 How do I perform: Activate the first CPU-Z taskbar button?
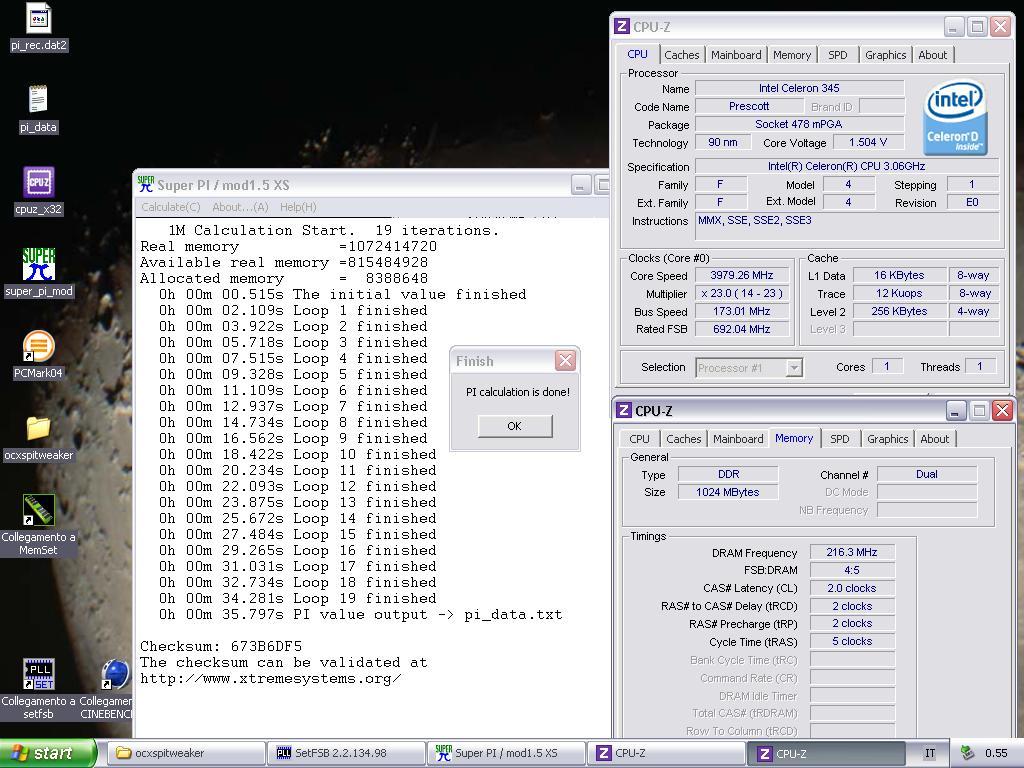[x=666, y=753]
